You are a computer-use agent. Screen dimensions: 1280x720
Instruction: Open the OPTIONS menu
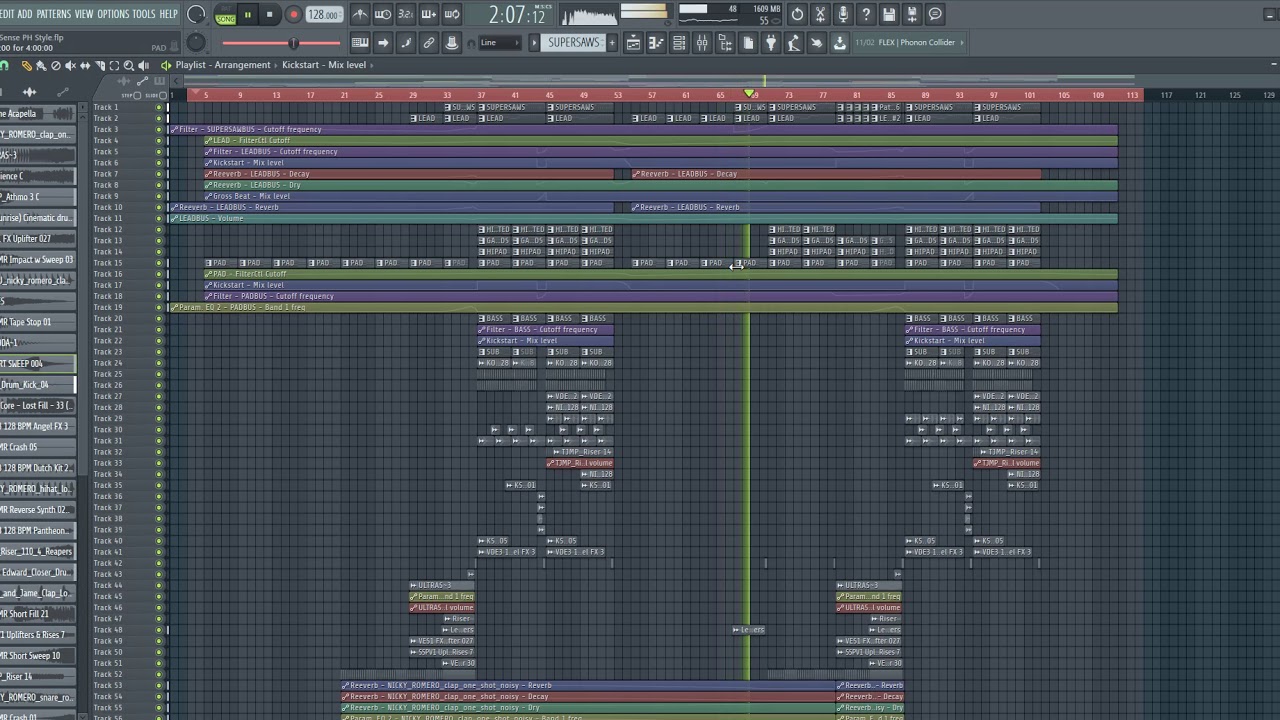tap(113, 14)
